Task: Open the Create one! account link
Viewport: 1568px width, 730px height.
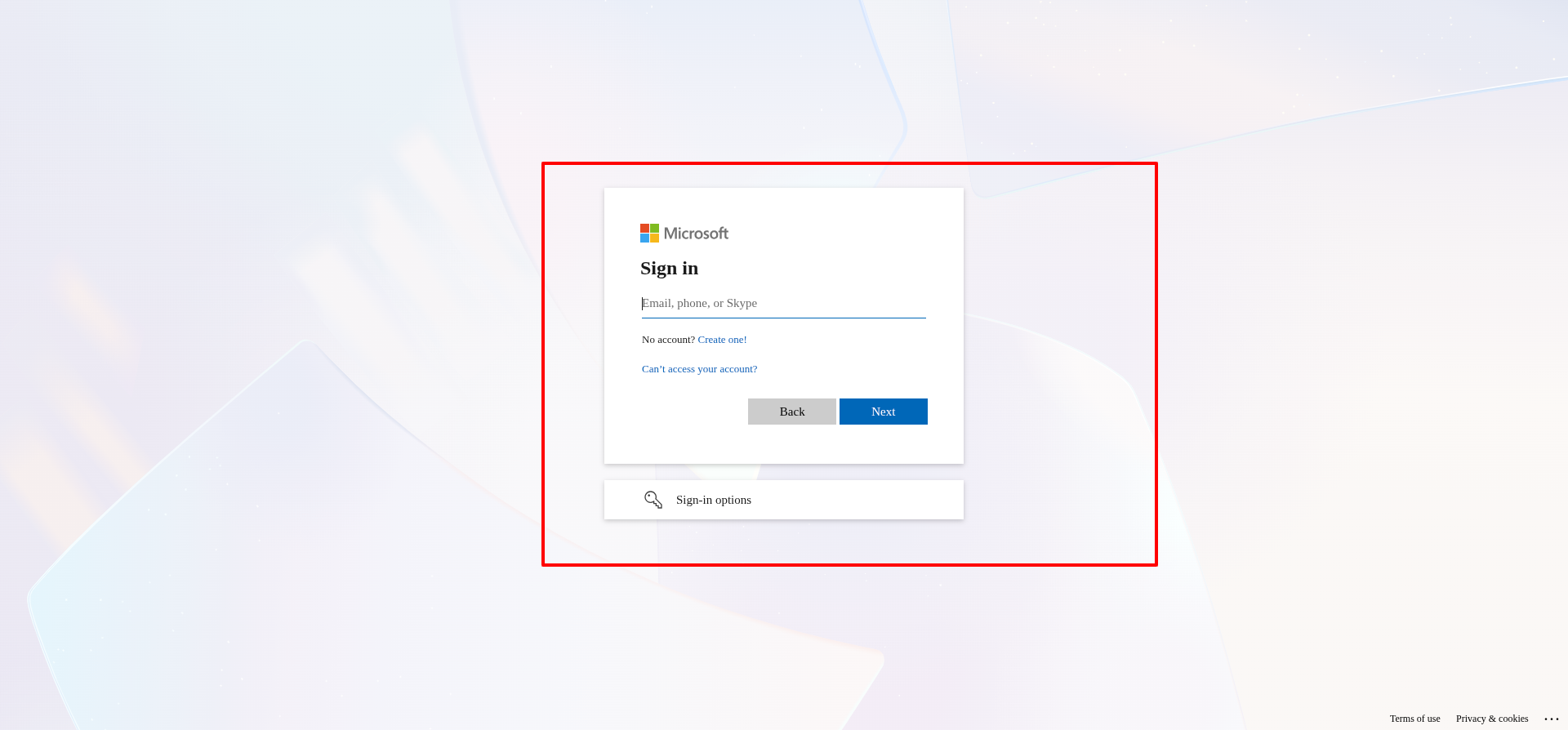Action: coord(722,340)
